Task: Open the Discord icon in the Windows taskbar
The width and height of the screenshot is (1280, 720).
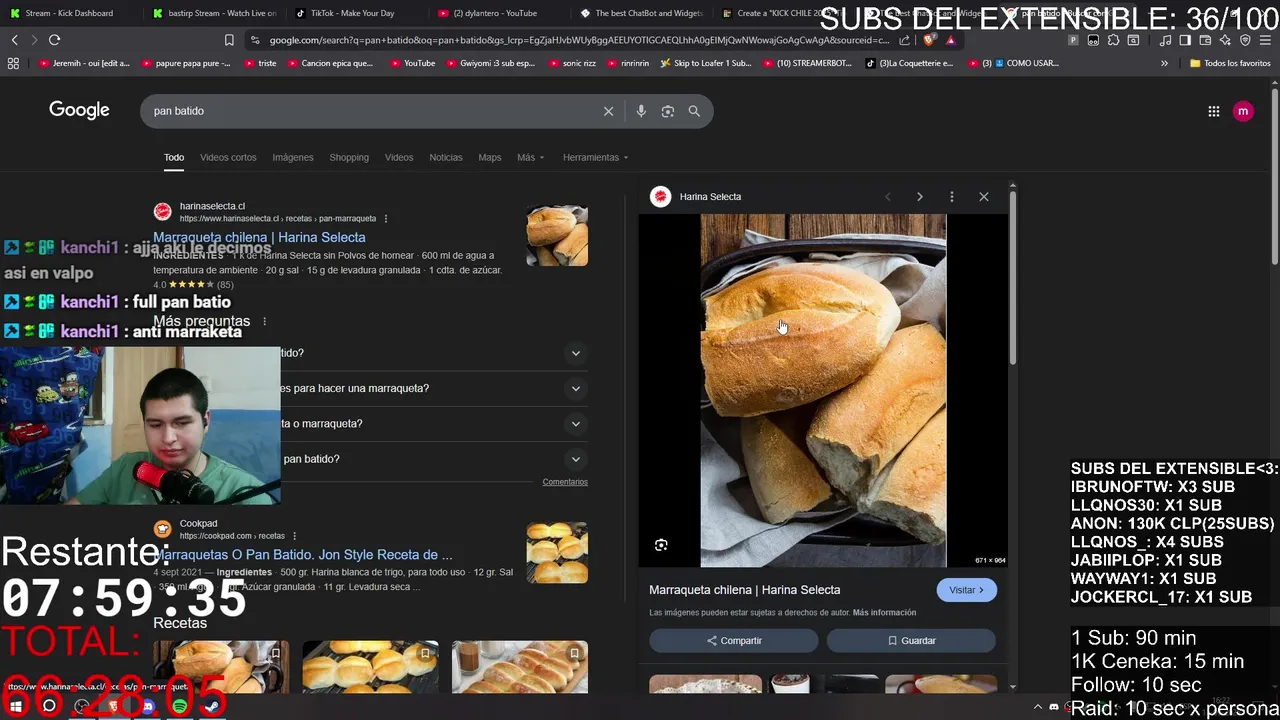Action: 148,706
